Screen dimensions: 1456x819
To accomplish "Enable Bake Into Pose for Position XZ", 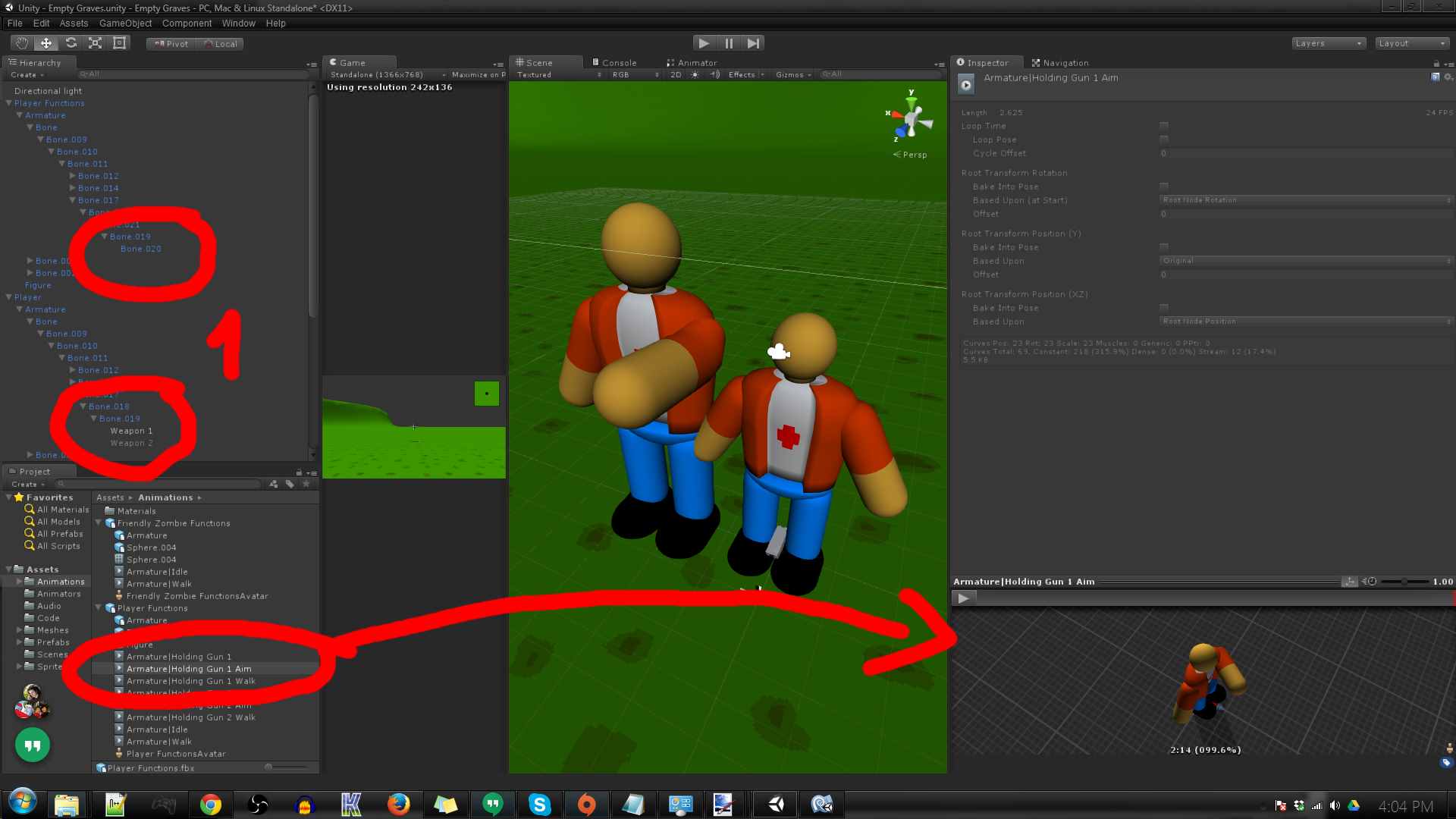I will click(1164, 308).
